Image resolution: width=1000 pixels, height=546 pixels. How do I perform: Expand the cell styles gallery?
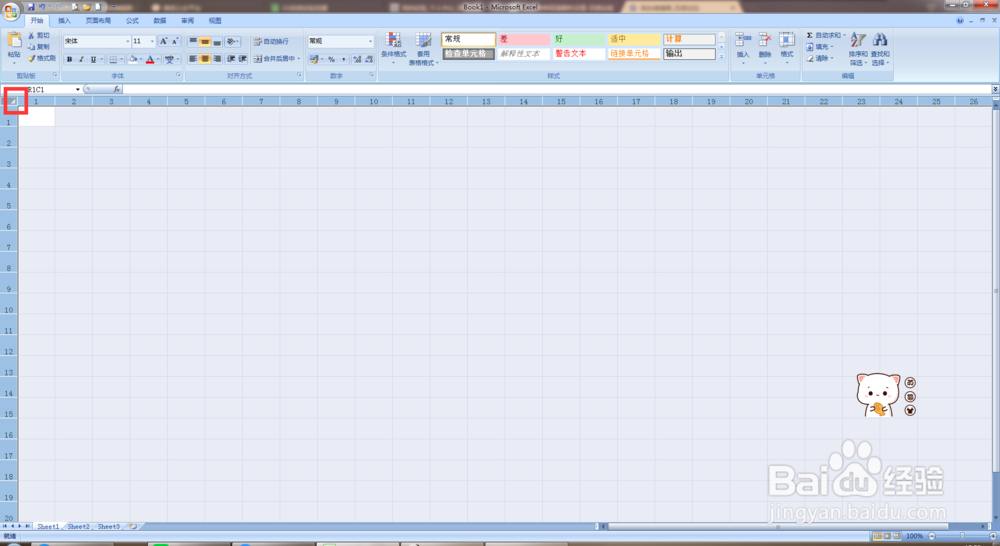(x=722, y=57)
